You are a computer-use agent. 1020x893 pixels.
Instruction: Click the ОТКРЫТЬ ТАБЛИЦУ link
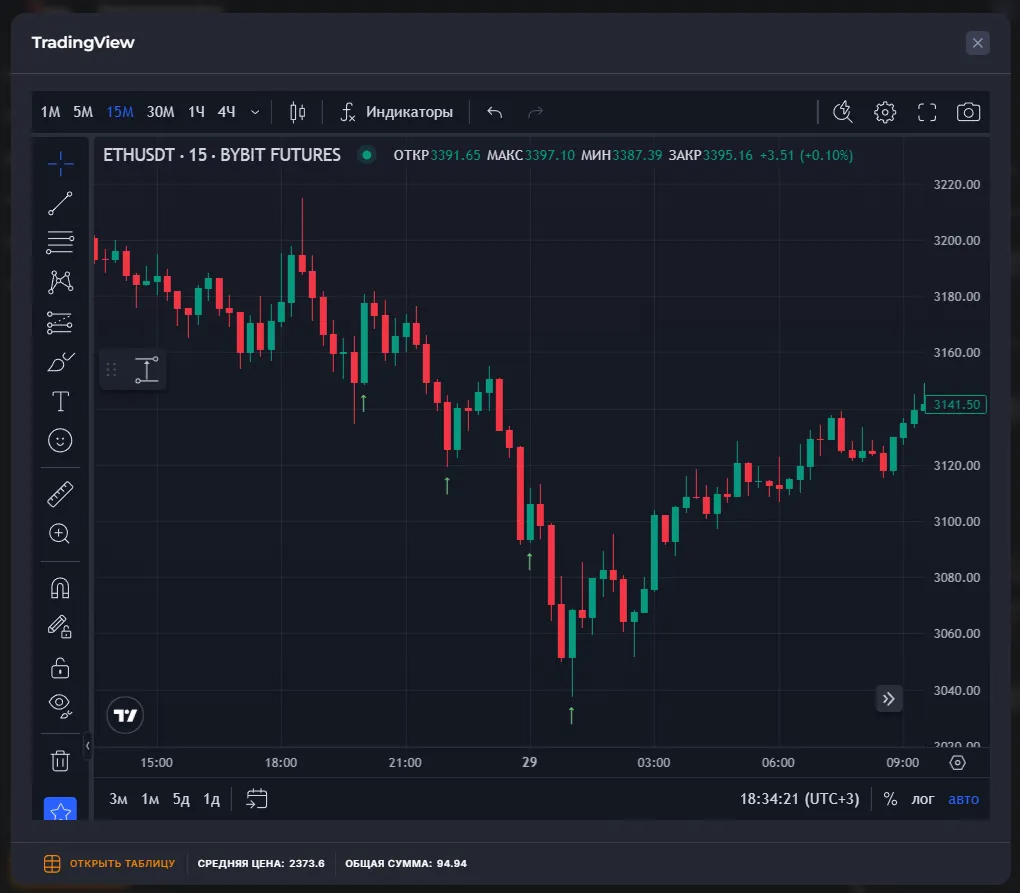click(111, 863)
